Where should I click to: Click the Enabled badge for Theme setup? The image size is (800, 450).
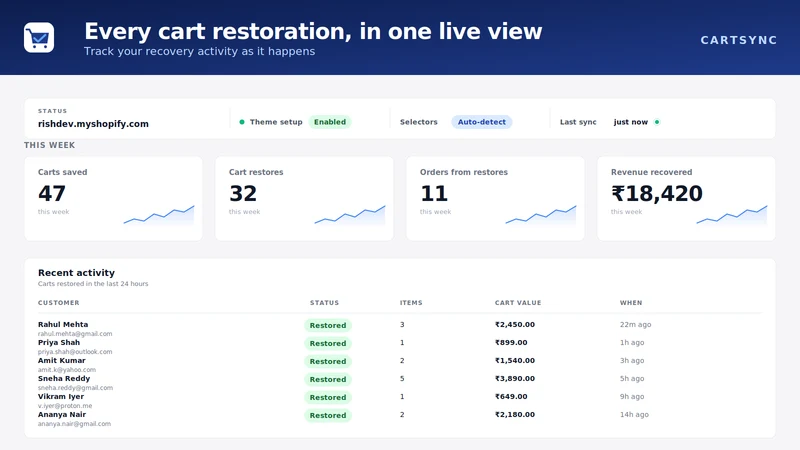[330, 122]
